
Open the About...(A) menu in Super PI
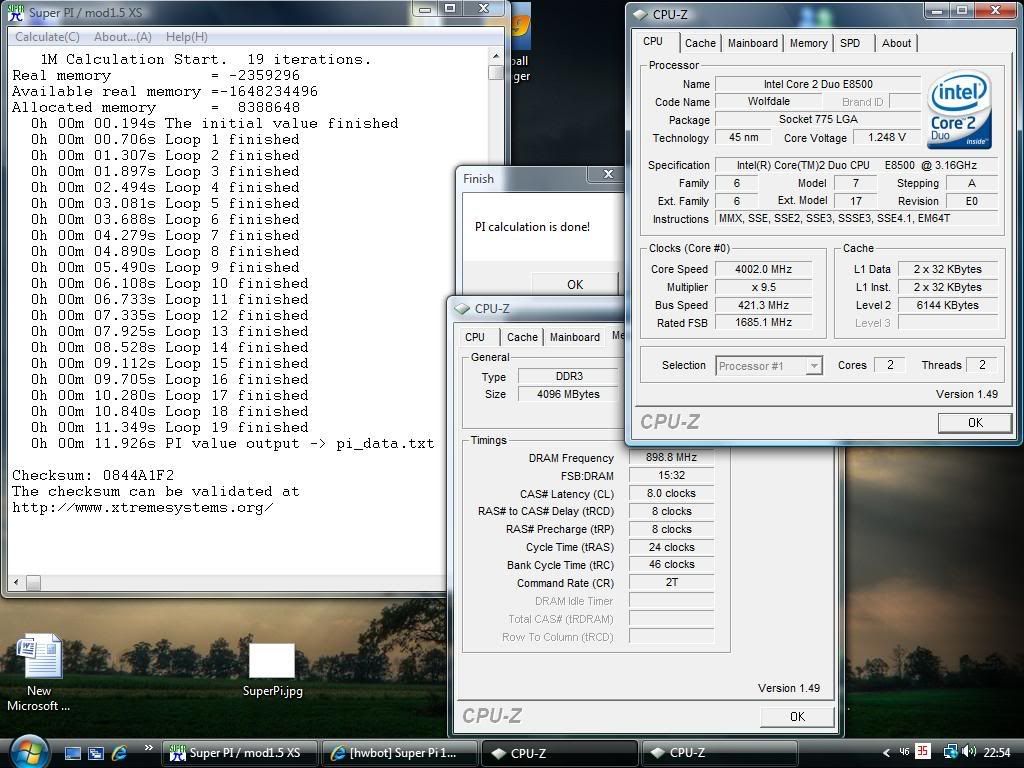[x=123, y=37]
